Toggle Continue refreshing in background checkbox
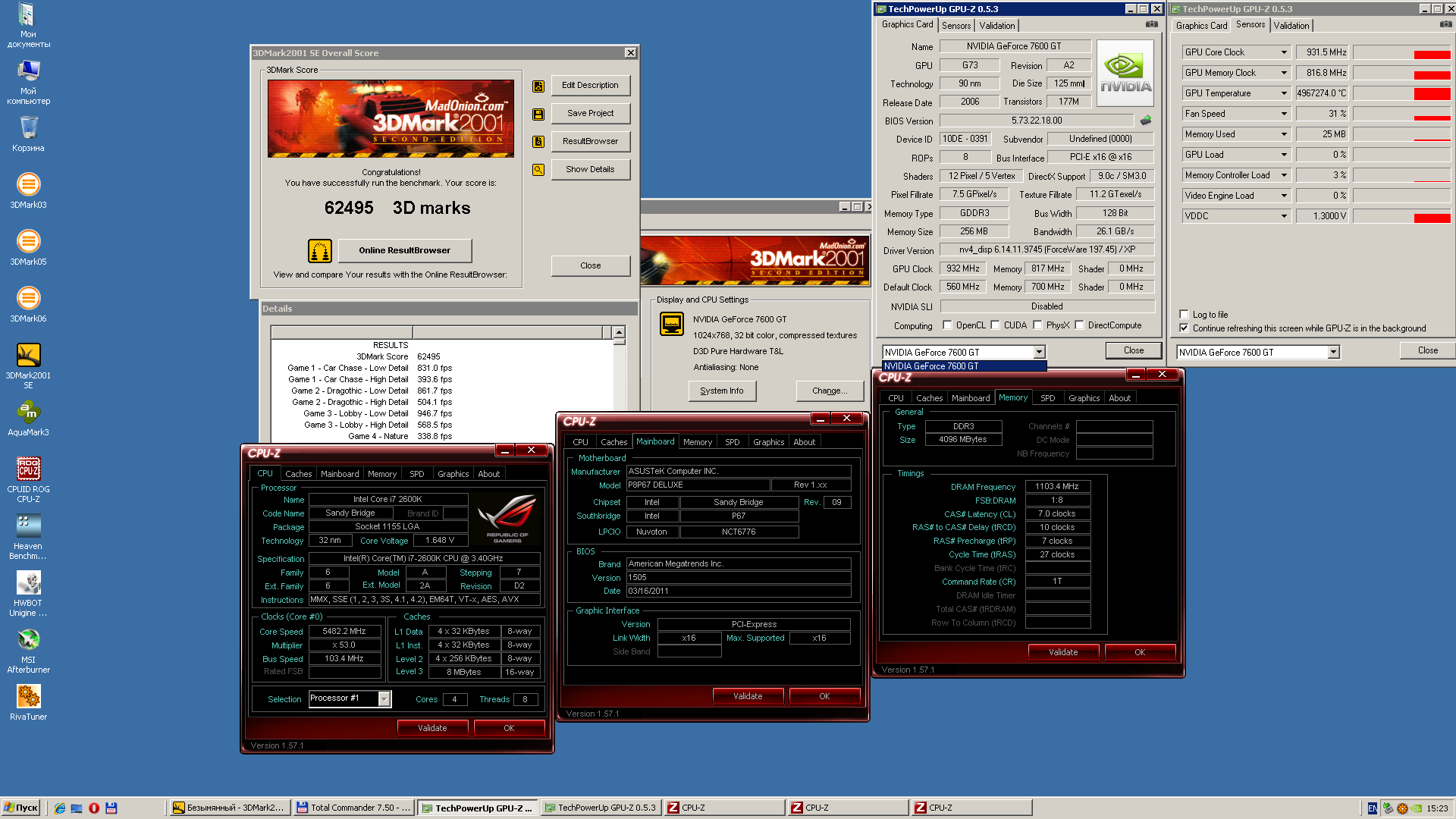This screenshot has width=1456, height=819. point(1184,328)
